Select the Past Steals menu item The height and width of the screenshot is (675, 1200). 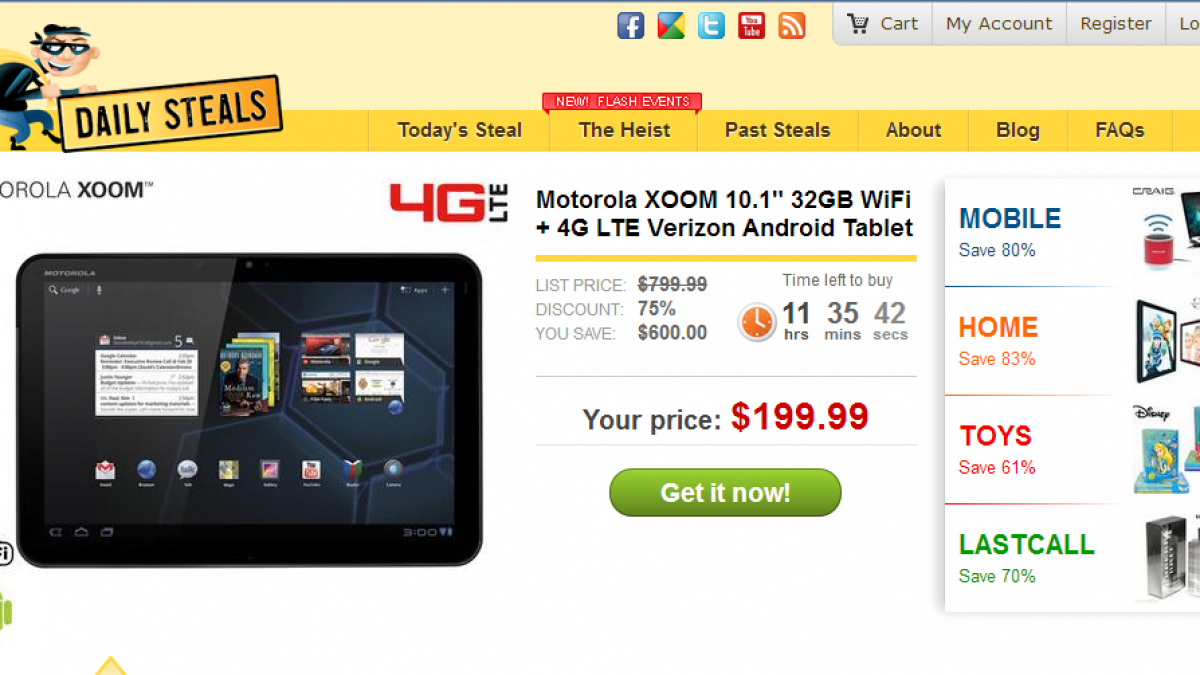(778, 130)
